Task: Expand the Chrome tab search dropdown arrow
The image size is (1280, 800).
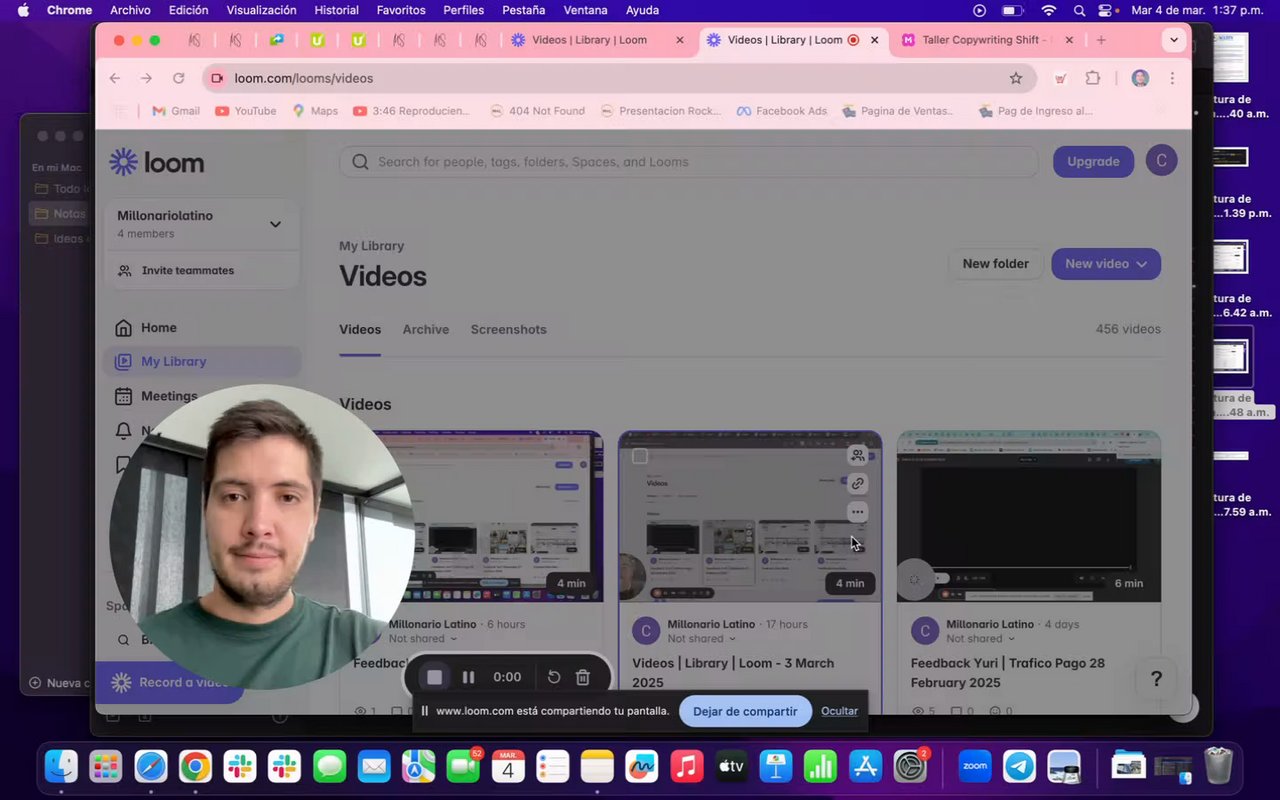Action: tap(1174, 40)
